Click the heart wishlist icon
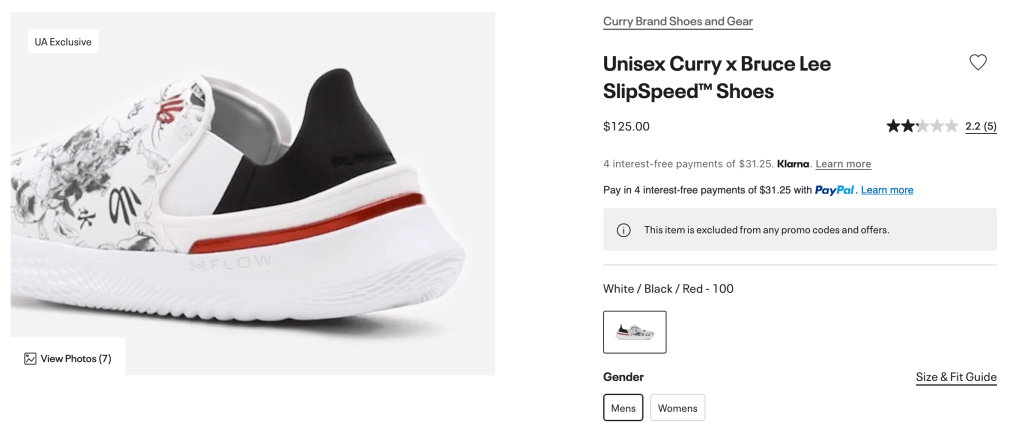Image resolution: width=1024 pixels, height=434 pixels. click(x=978, y=63)
